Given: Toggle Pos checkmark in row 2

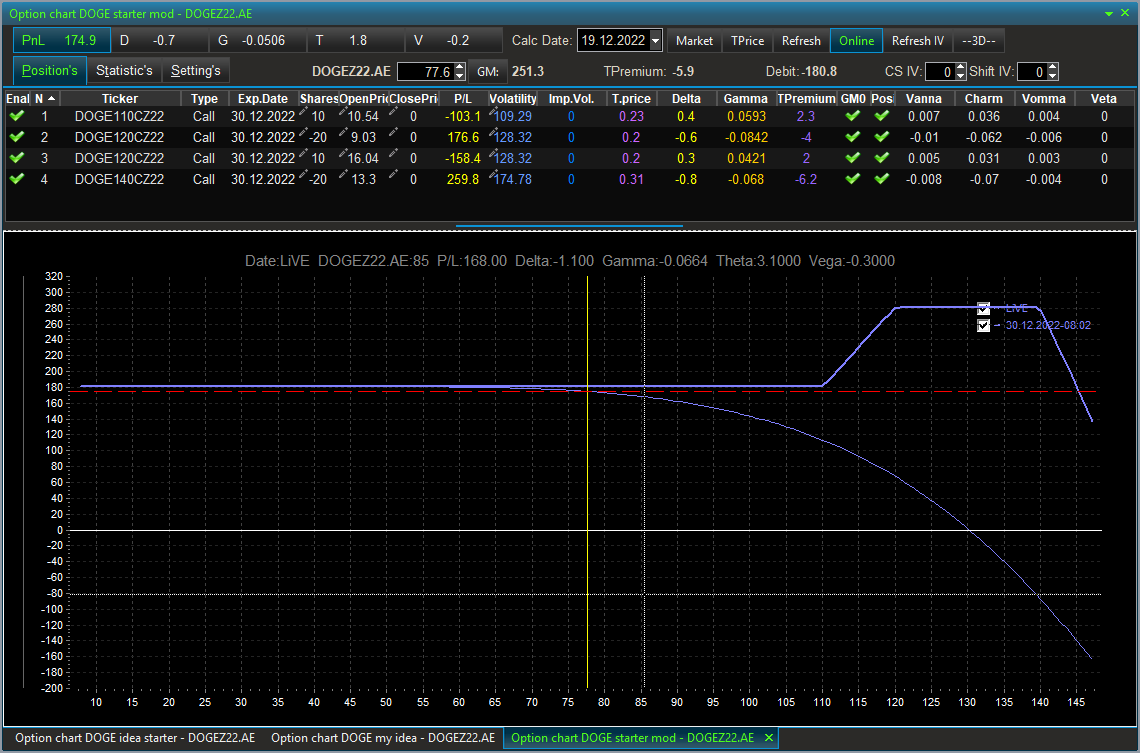Looking at the screenshot, I should coord(882,137).
